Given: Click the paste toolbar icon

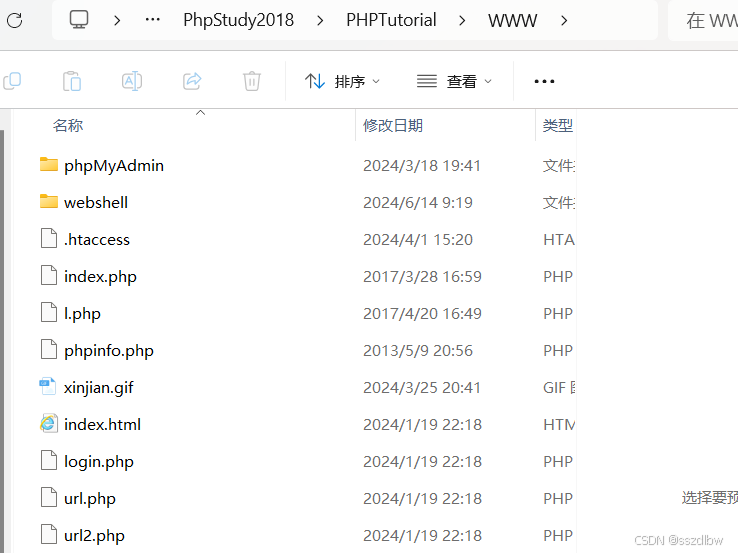Looking at the screenshot, I should point(72,81).
